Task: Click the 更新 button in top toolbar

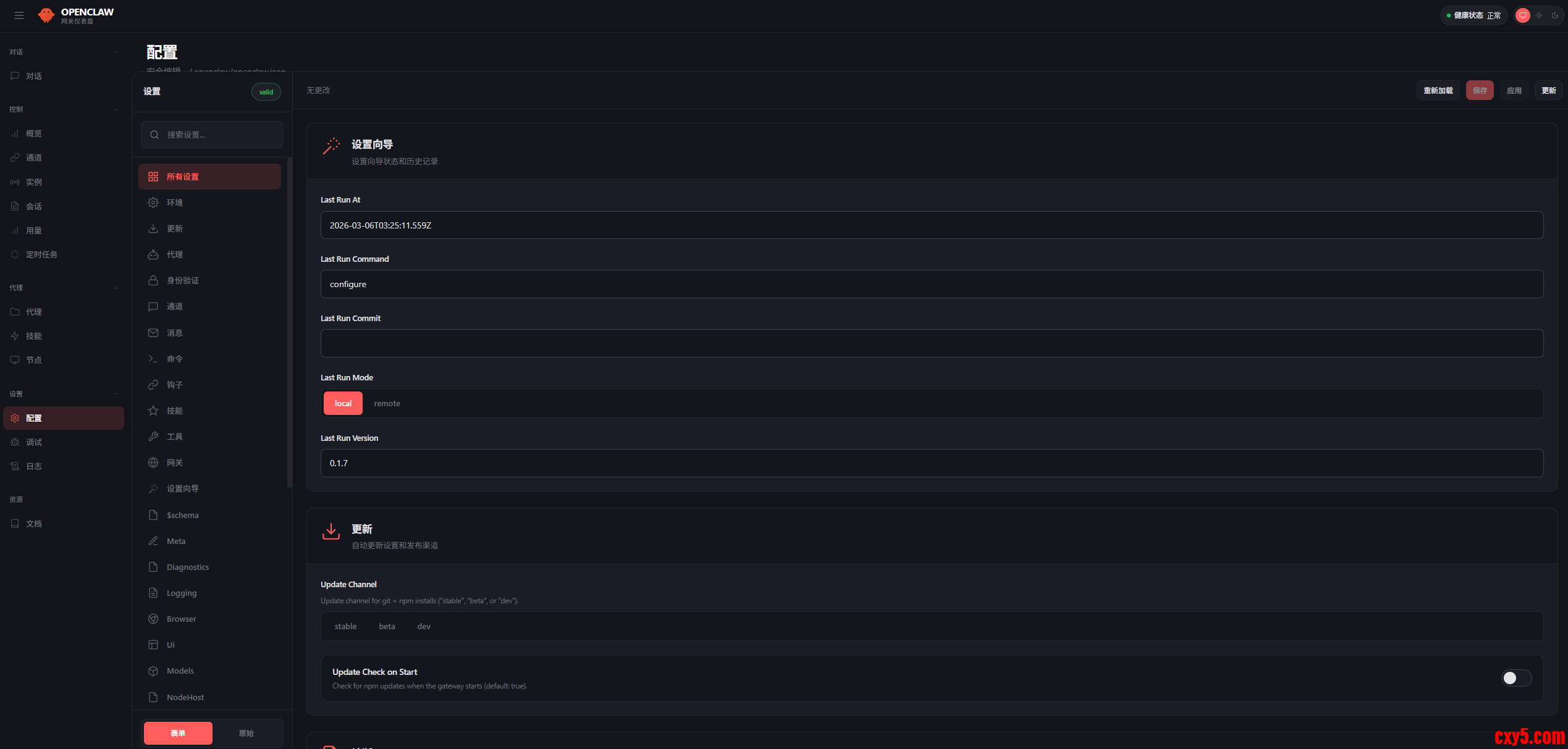Action: point(1548,90)
